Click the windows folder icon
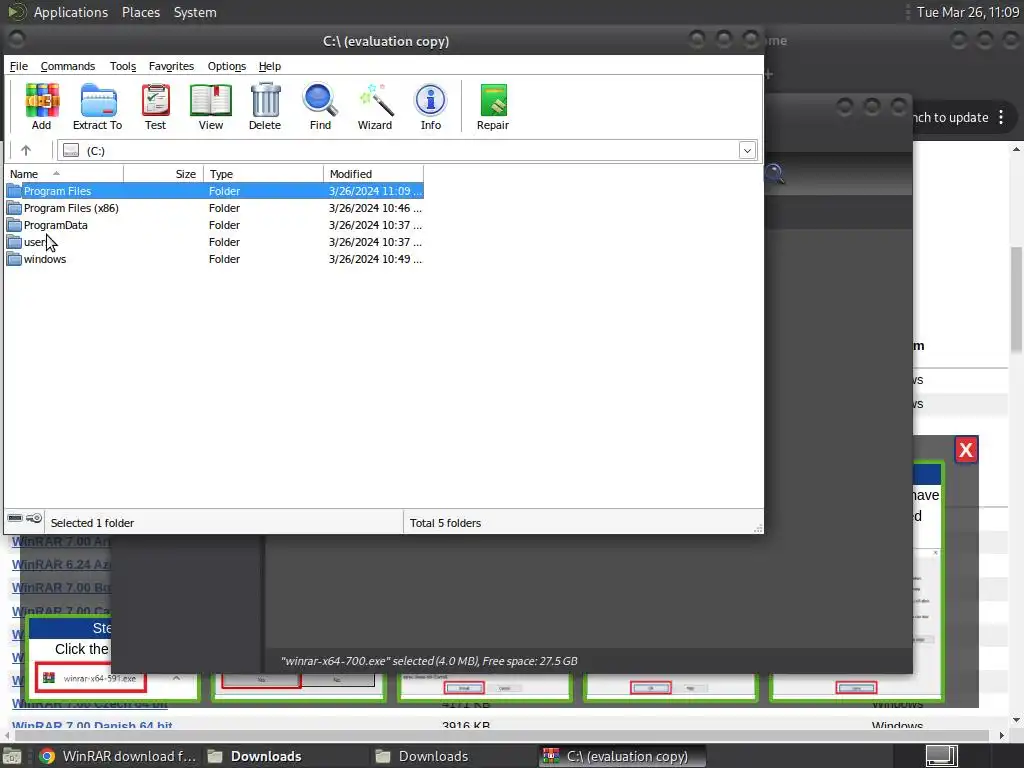This screenshot has height=768, width=1024. point(14,259)
